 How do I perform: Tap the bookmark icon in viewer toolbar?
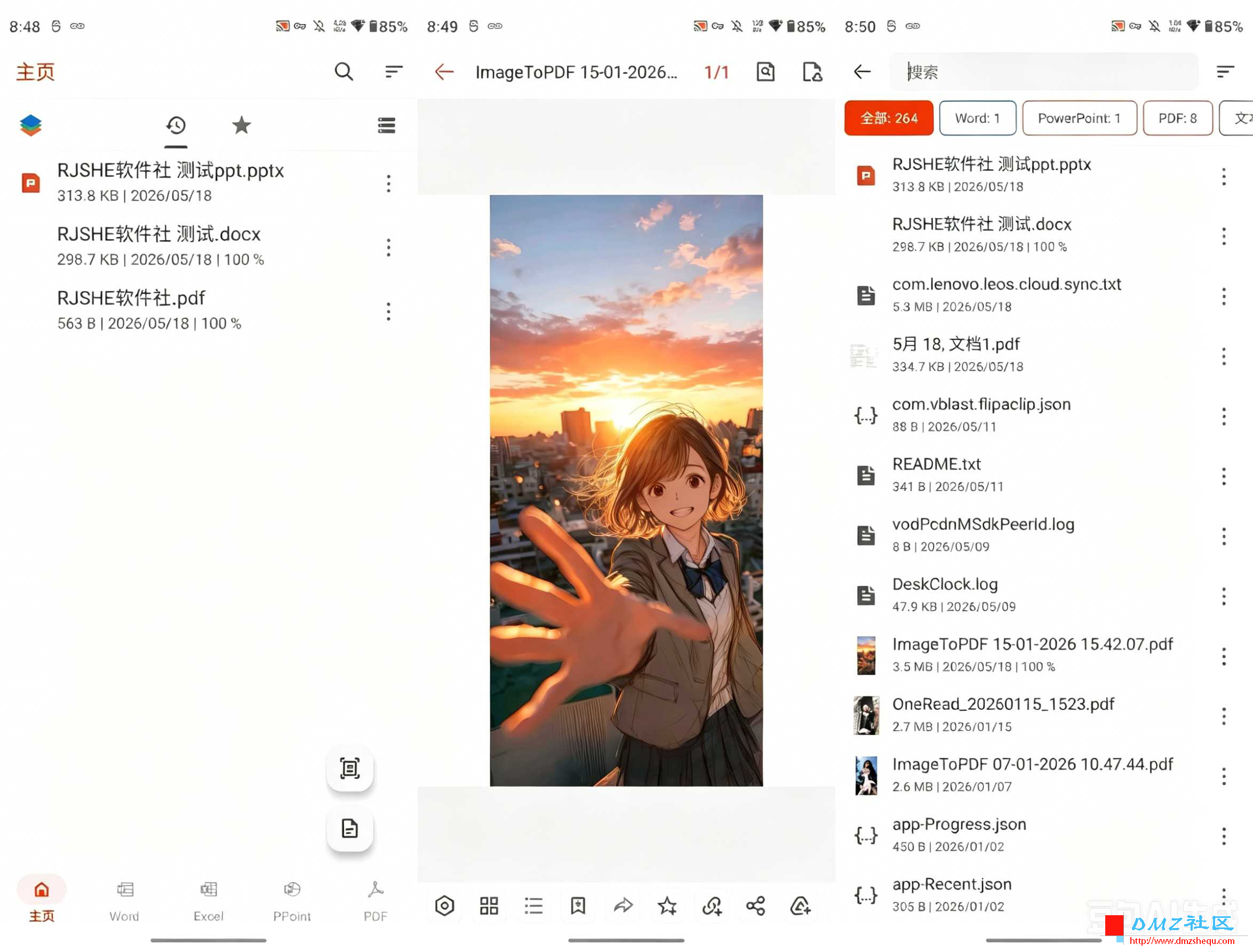578,906
